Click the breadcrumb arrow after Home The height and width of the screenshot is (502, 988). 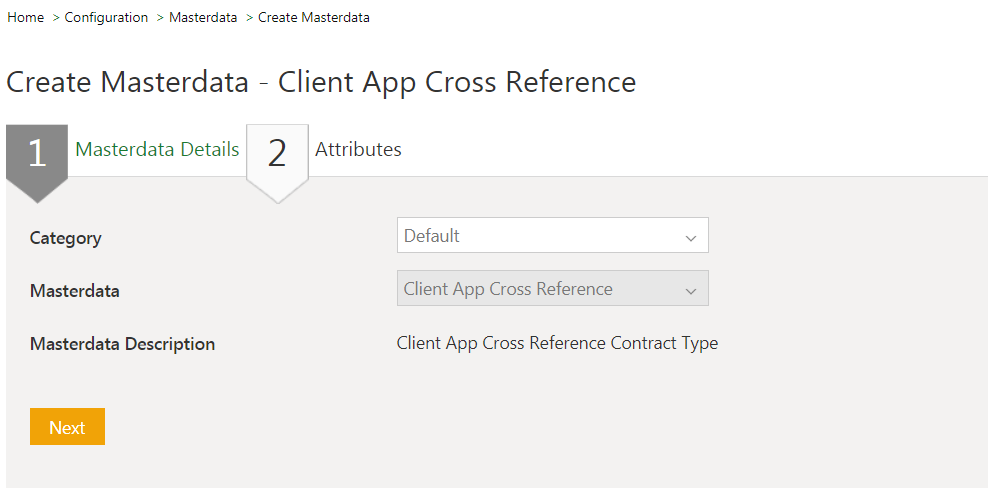(55, 18)
